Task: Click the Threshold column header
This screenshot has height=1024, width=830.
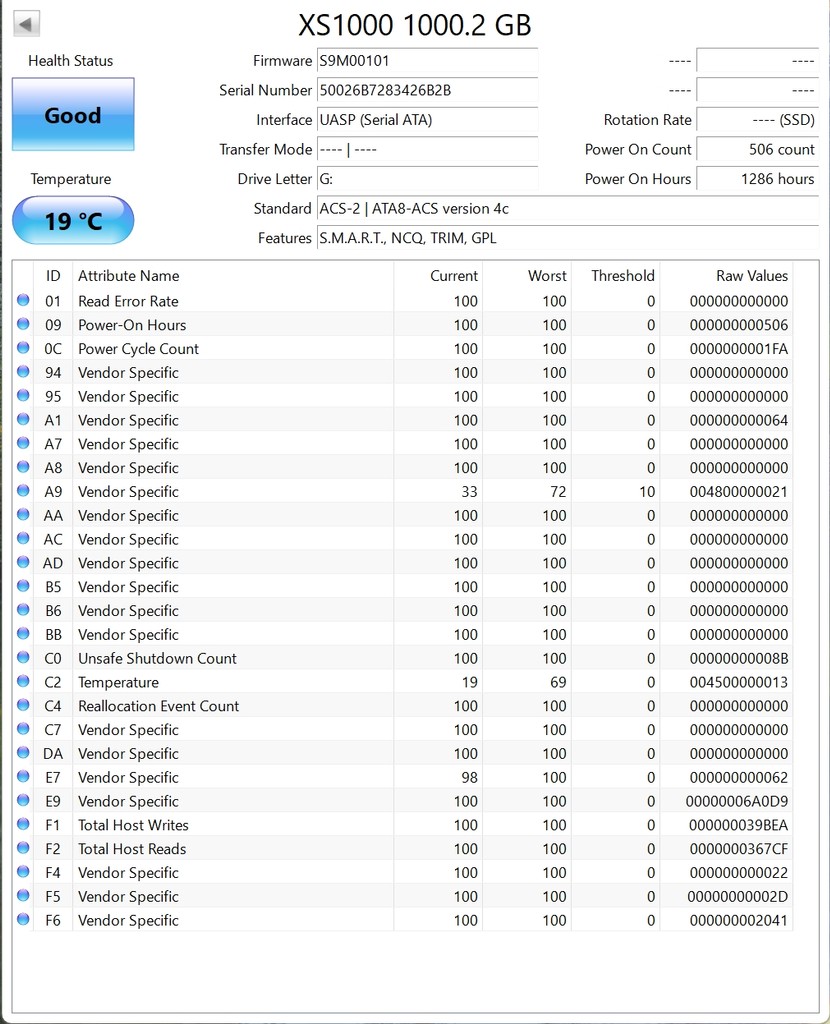Action: tap(622, 276)
